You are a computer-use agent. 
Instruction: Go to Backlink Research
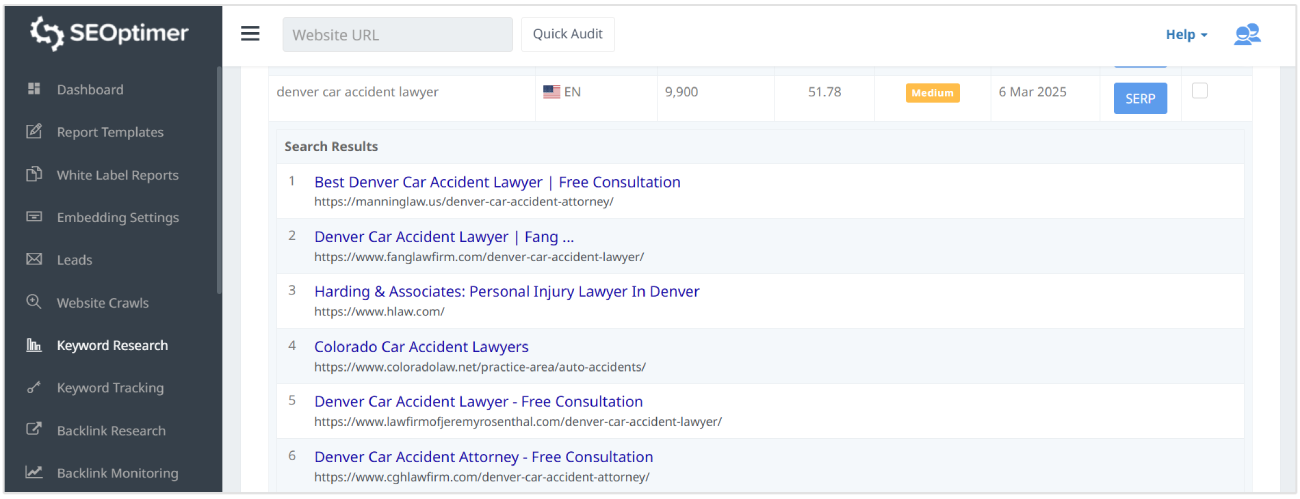pos(111,431)
